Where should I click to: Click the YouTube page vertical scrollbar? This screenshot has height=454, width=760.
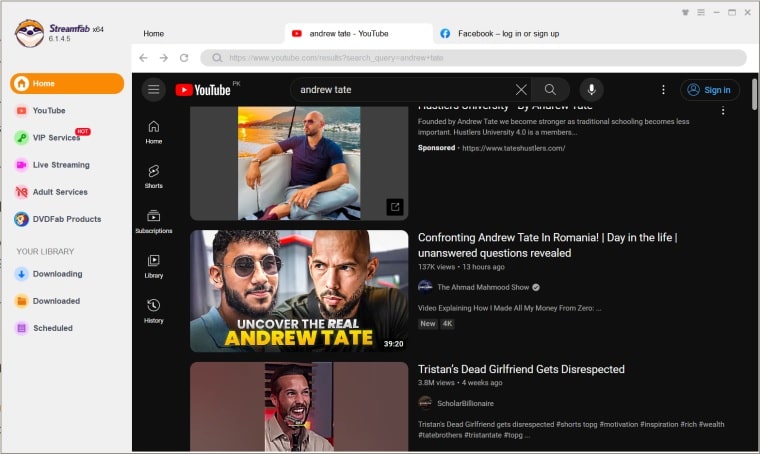[x=754, y=94]
